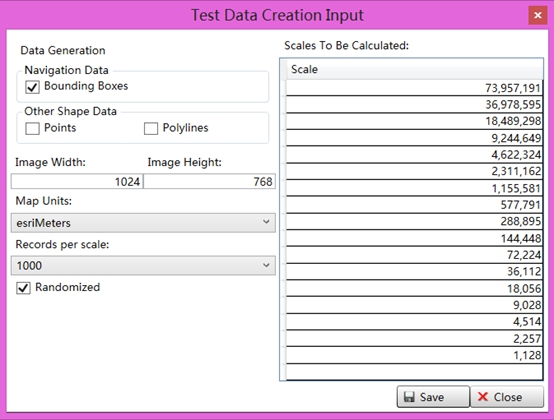Screen dimensions: 554x420
Task: Select the 1,128 scale row
Action: click(414, 355)
